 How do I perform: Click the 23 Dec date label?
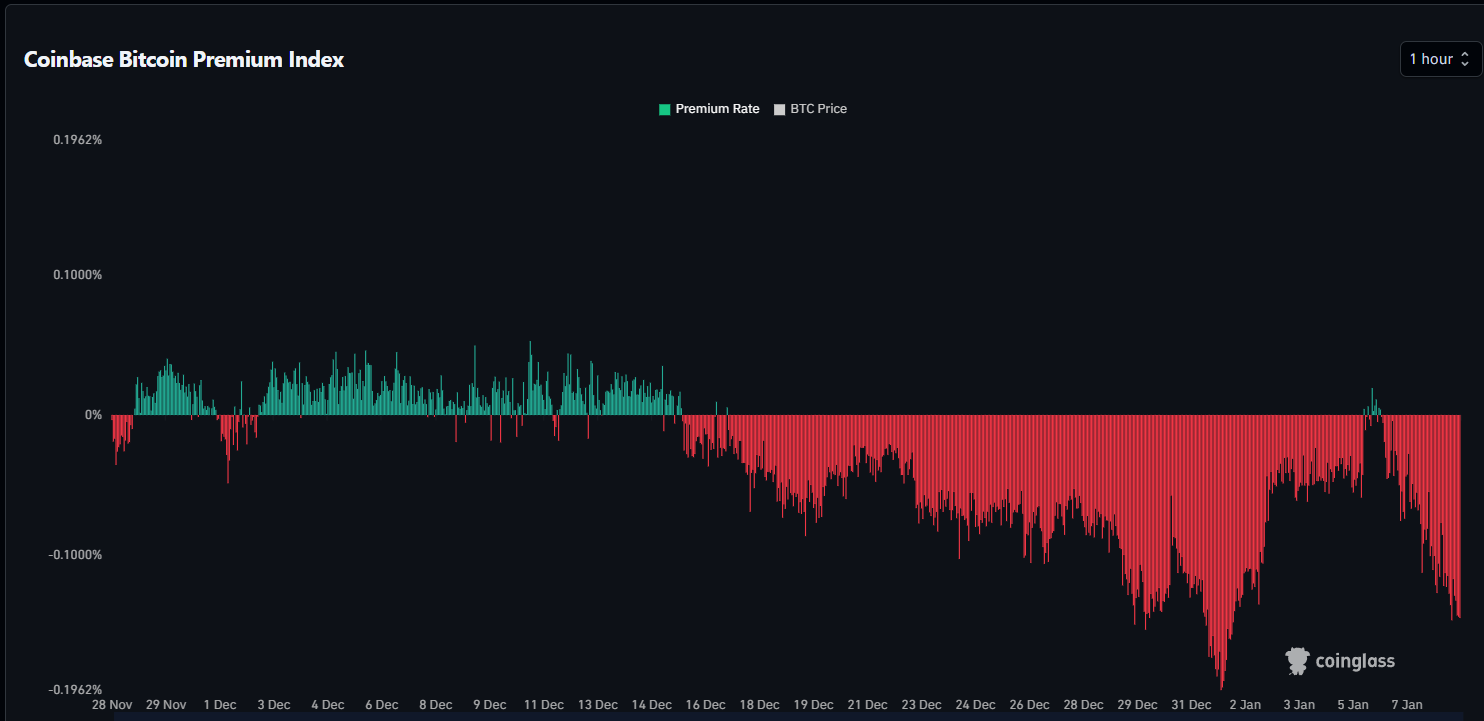[922, 705]
